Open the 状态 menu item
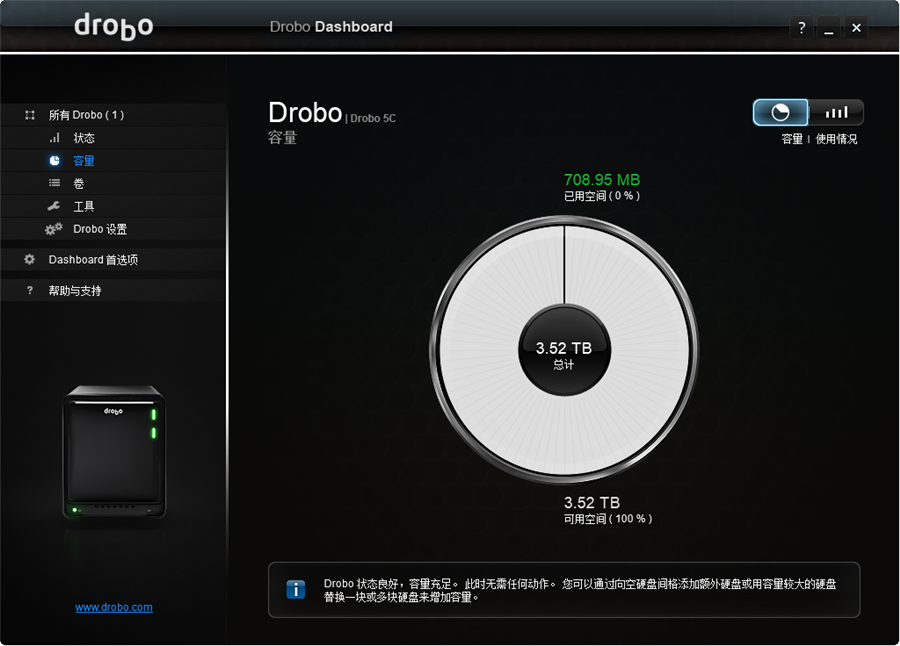 [84, 138]
